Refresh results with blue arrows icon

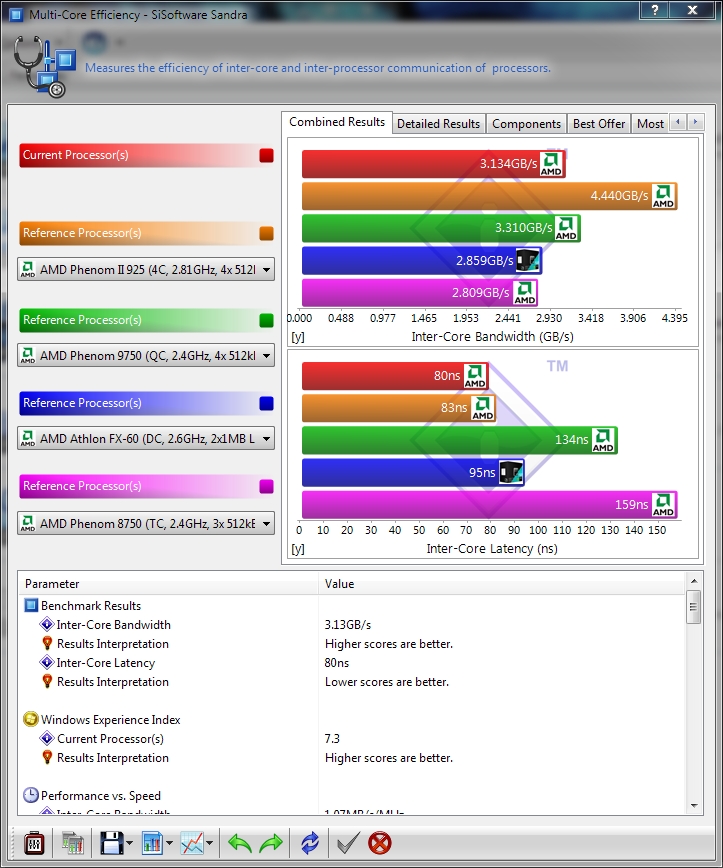[x=310, y=844]
